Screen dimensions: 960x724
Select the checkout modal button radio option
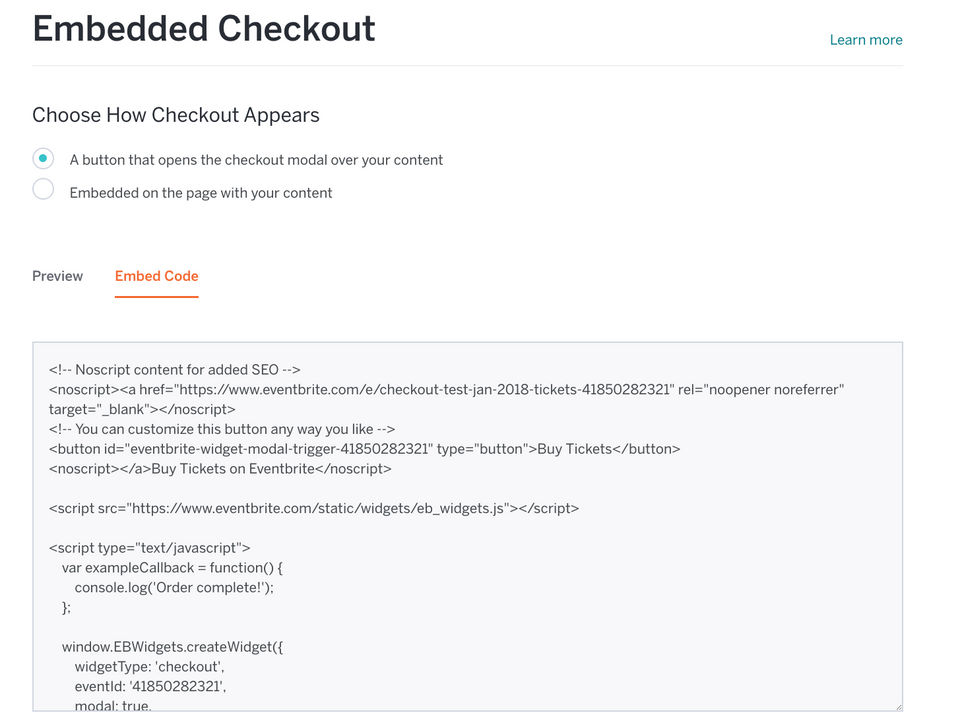[43, 158]
